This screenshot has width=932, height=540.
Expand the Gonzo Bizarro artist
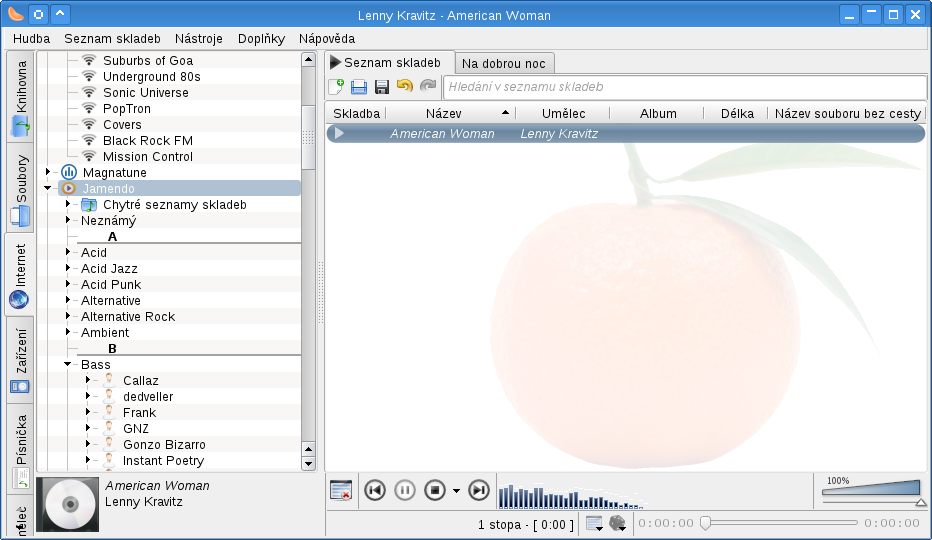tap(88, 444)
